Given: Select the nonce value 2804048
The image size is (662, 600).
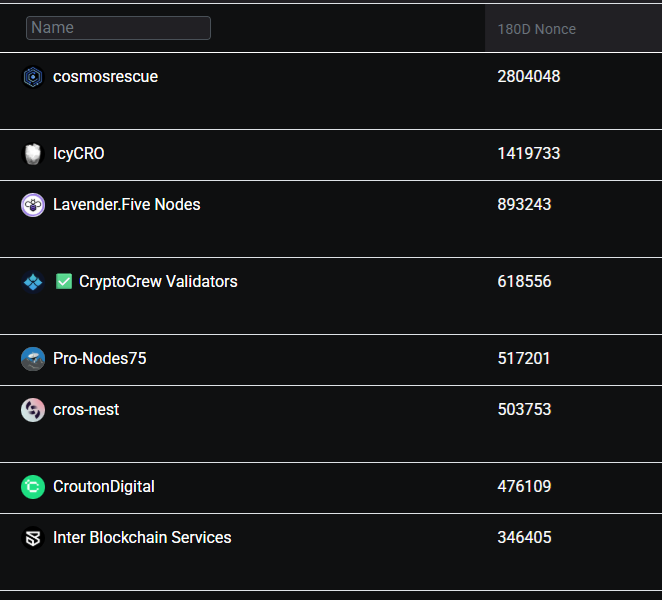Looking at the screenshot, I should [x=529, y=76].
